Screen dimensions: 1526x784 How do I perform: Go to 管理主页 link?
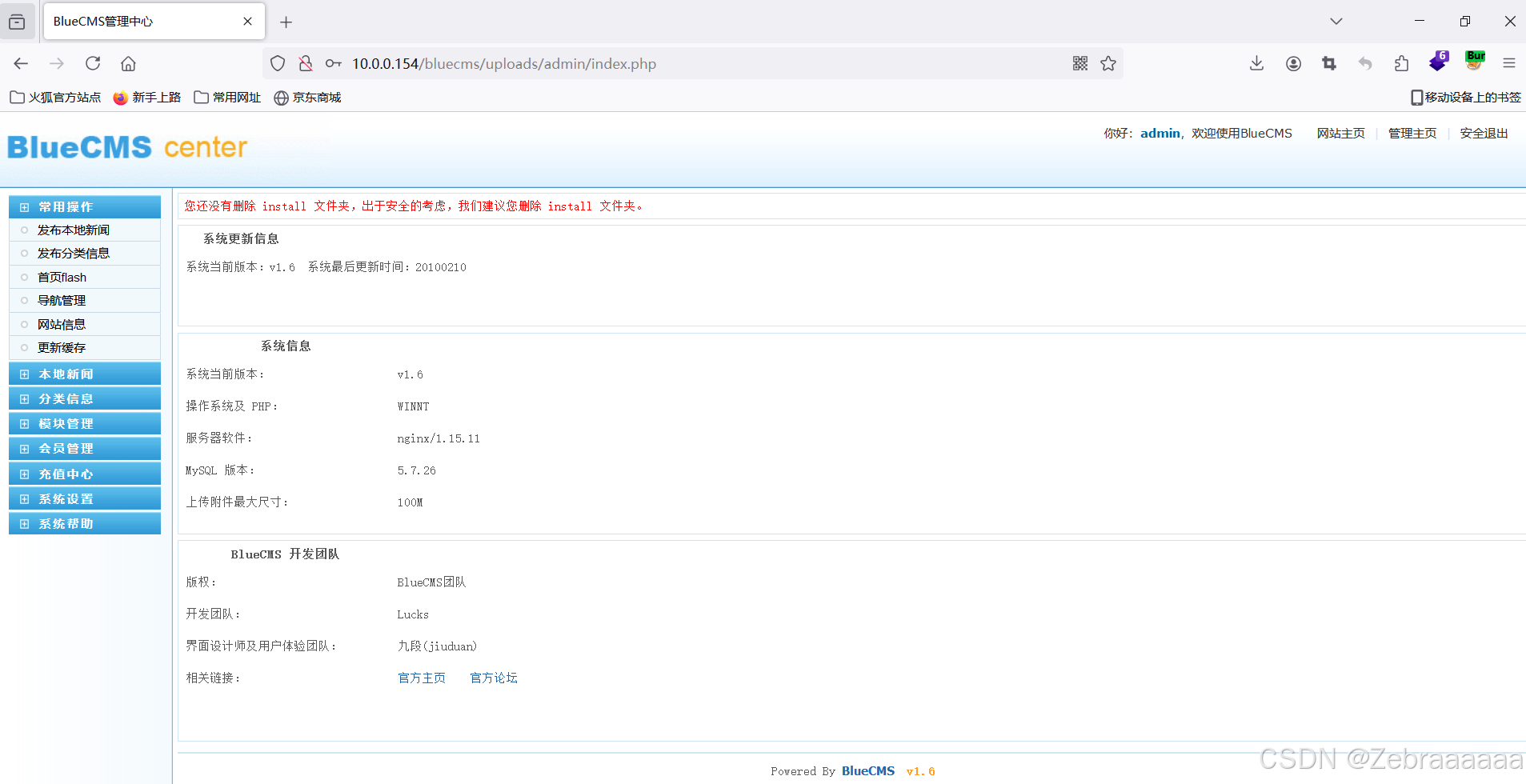coord(1412,134)
